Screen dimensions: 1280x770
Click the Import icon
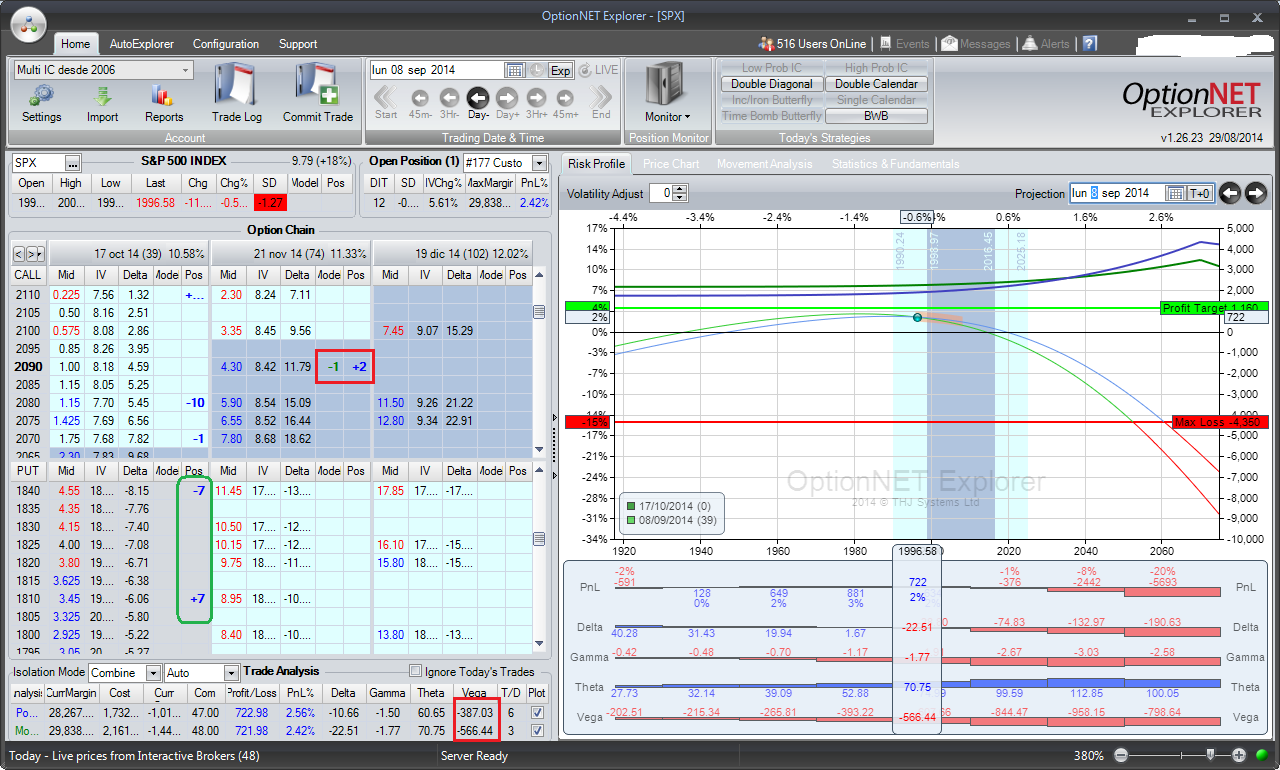click(102, 96)
